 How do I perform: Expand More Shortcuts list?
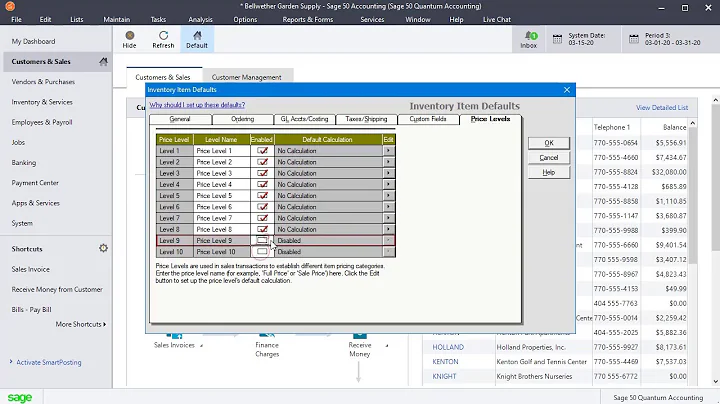click(x=81, y=324)
